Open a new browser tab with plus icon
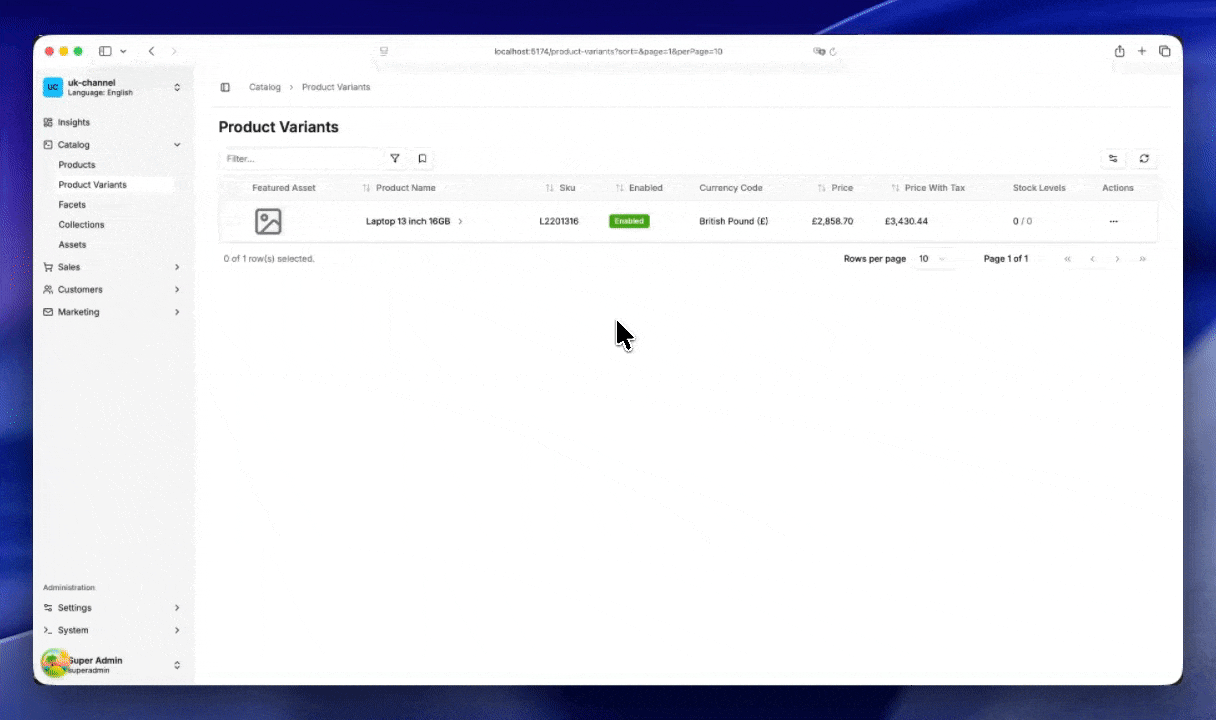1216x720 pixels. click(x=1142, y=51)
